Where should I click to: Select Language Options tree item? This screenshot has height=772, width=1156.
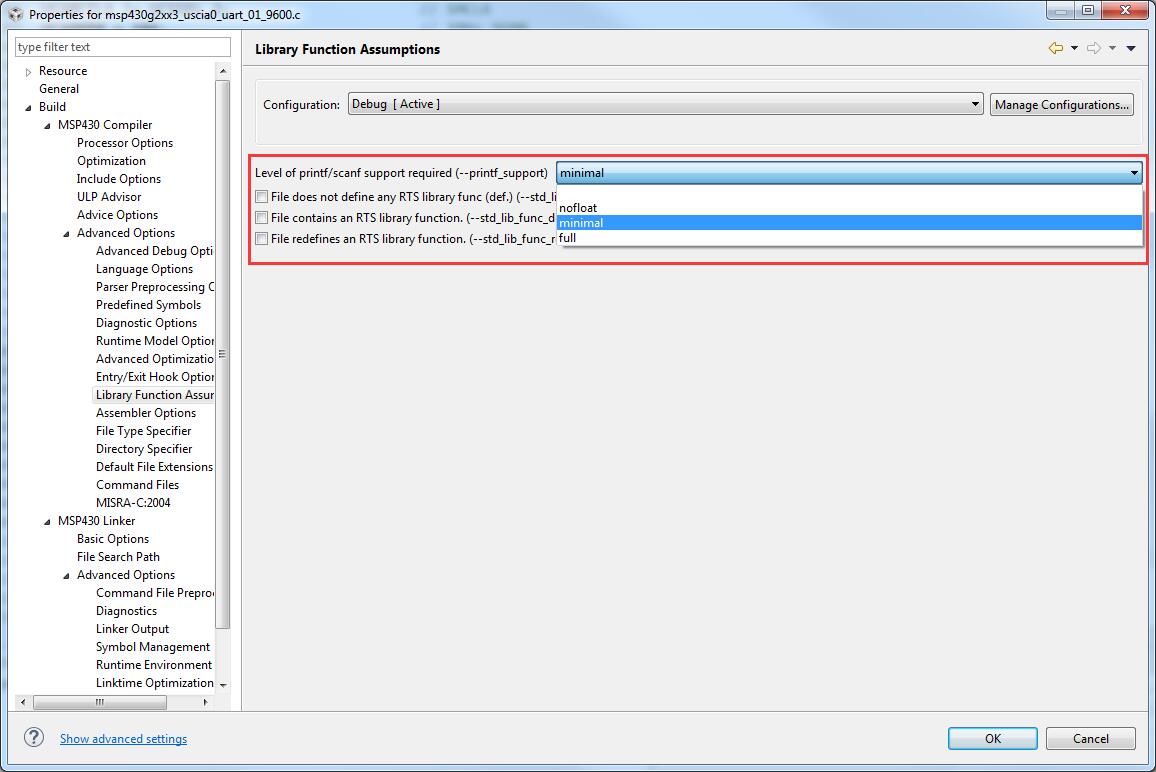pyautogui.click(x=144, y=268)
